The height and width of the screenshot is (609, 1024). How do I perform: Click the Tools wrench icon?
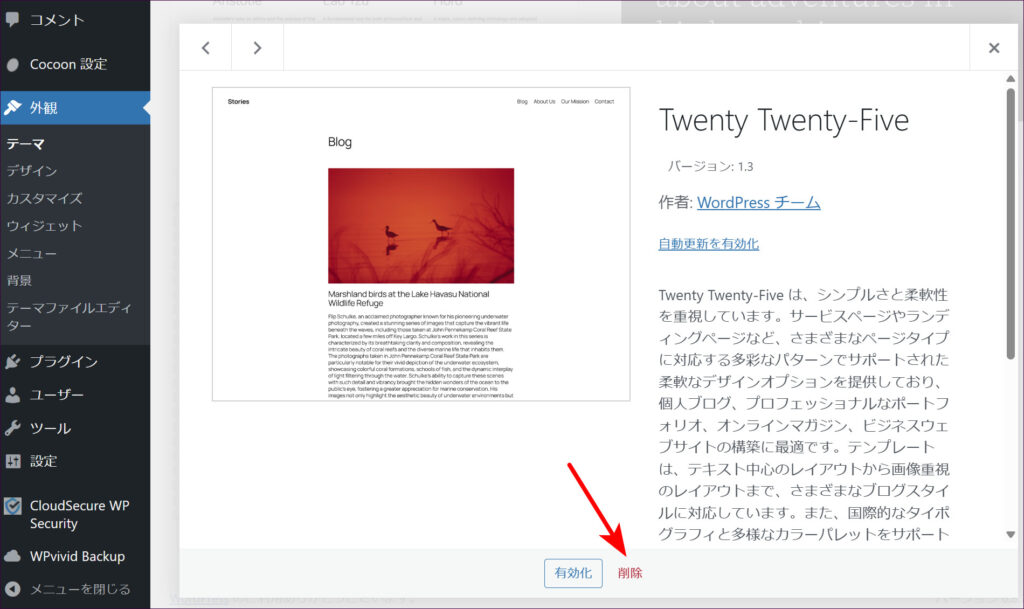click(13, 428)
